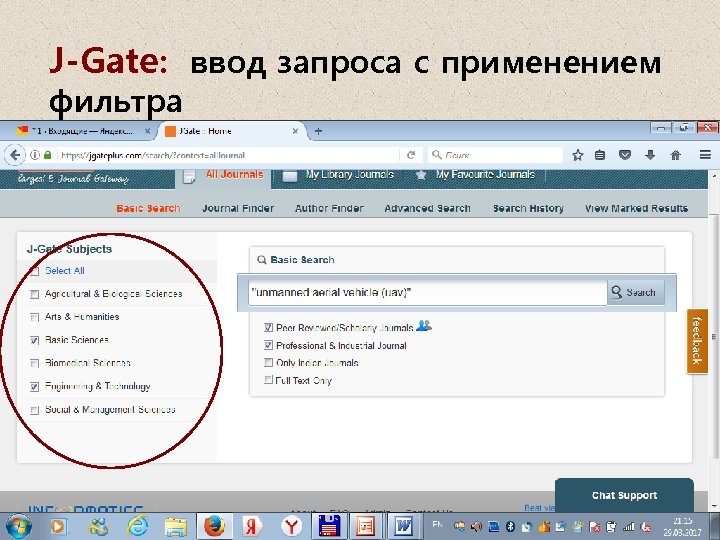Screen dimensions: 720x540
Task: Open the orange feedback side tab
Action: (x=697, y=341)
